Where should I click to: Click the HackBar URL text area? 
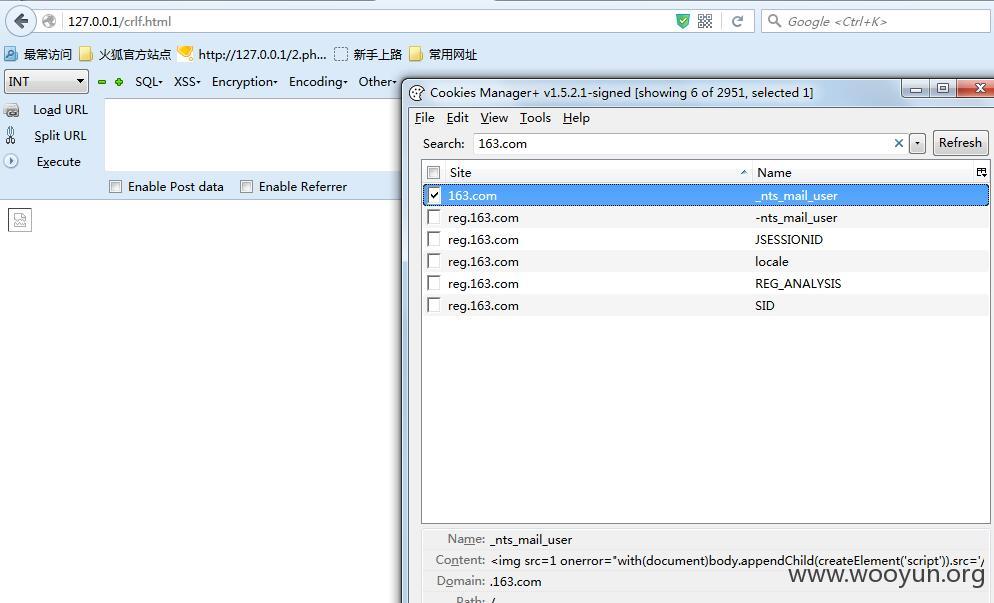click(x=252, y=134)
